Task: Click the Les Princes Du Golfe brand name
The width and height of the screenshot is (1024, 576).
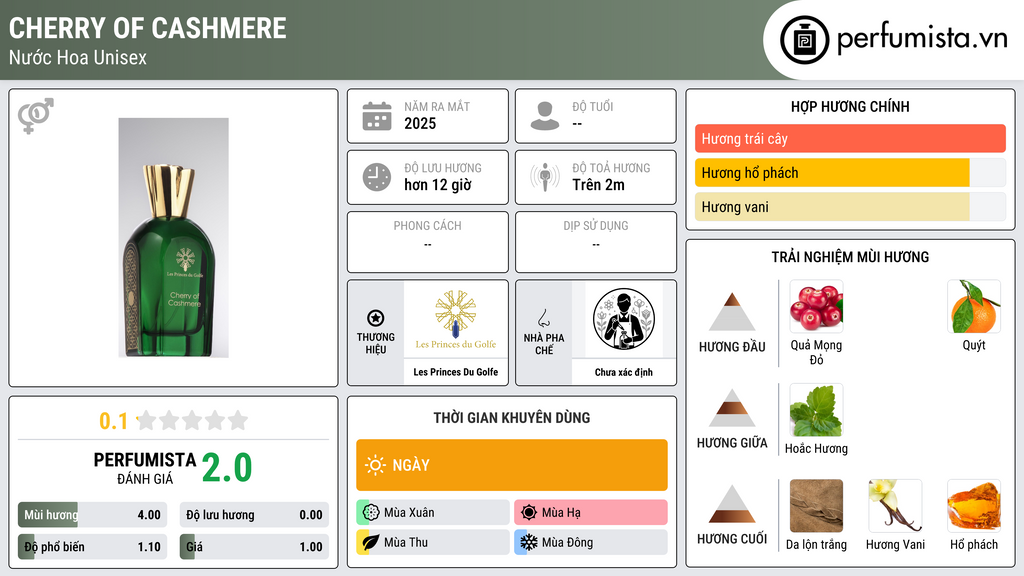Action: click(x=456, y=372)
